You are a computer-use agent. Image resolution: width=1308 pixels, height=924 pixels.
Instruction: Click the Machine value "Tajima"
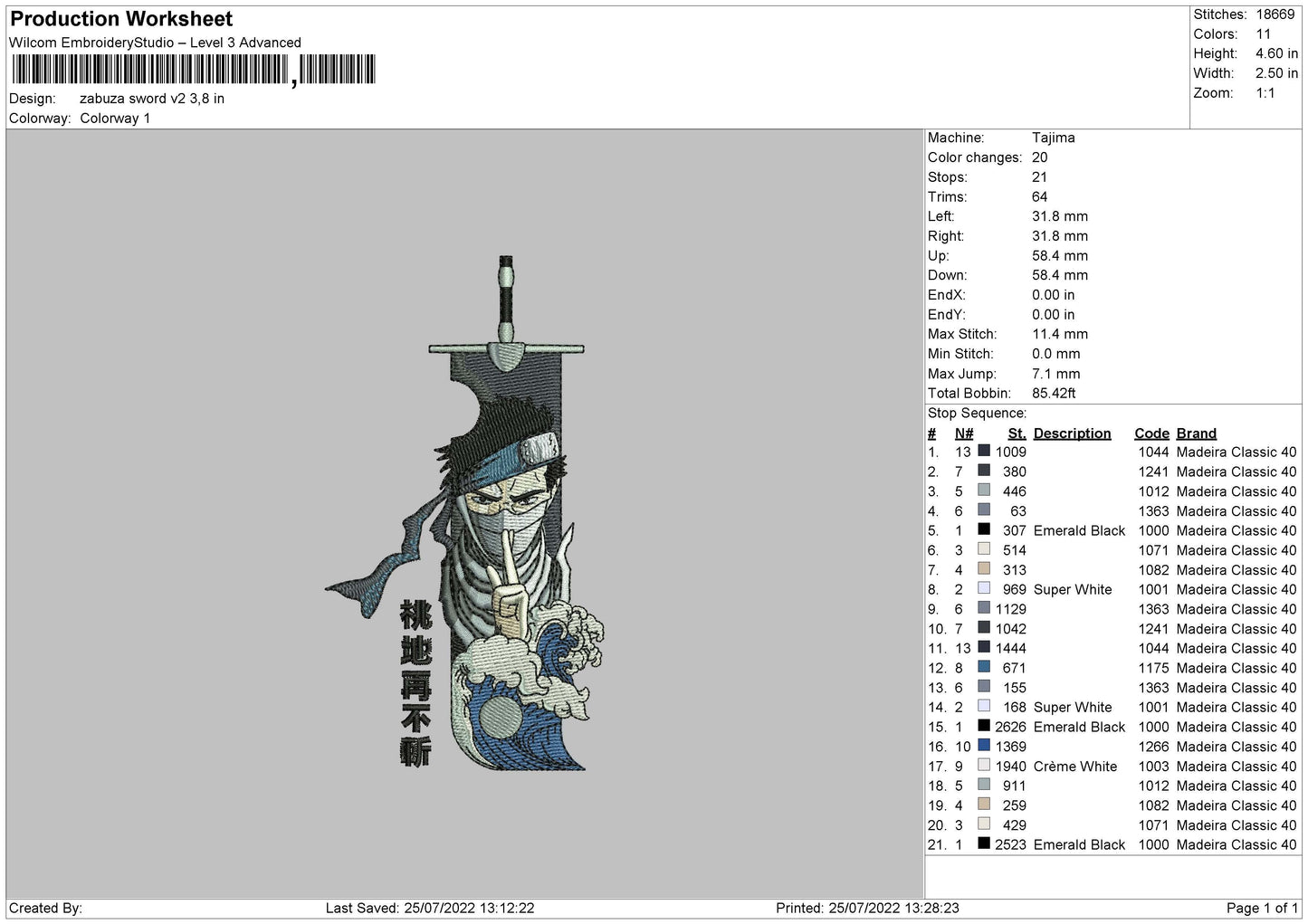pyautogui.click(x=1054, y=138)
